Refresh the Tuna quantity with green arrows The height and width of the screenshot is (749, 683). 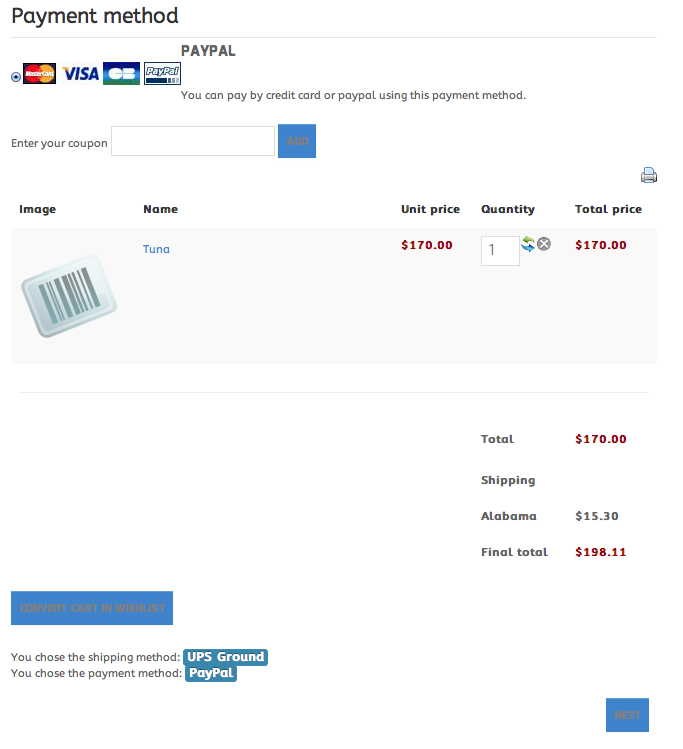[x=528, y=243]
